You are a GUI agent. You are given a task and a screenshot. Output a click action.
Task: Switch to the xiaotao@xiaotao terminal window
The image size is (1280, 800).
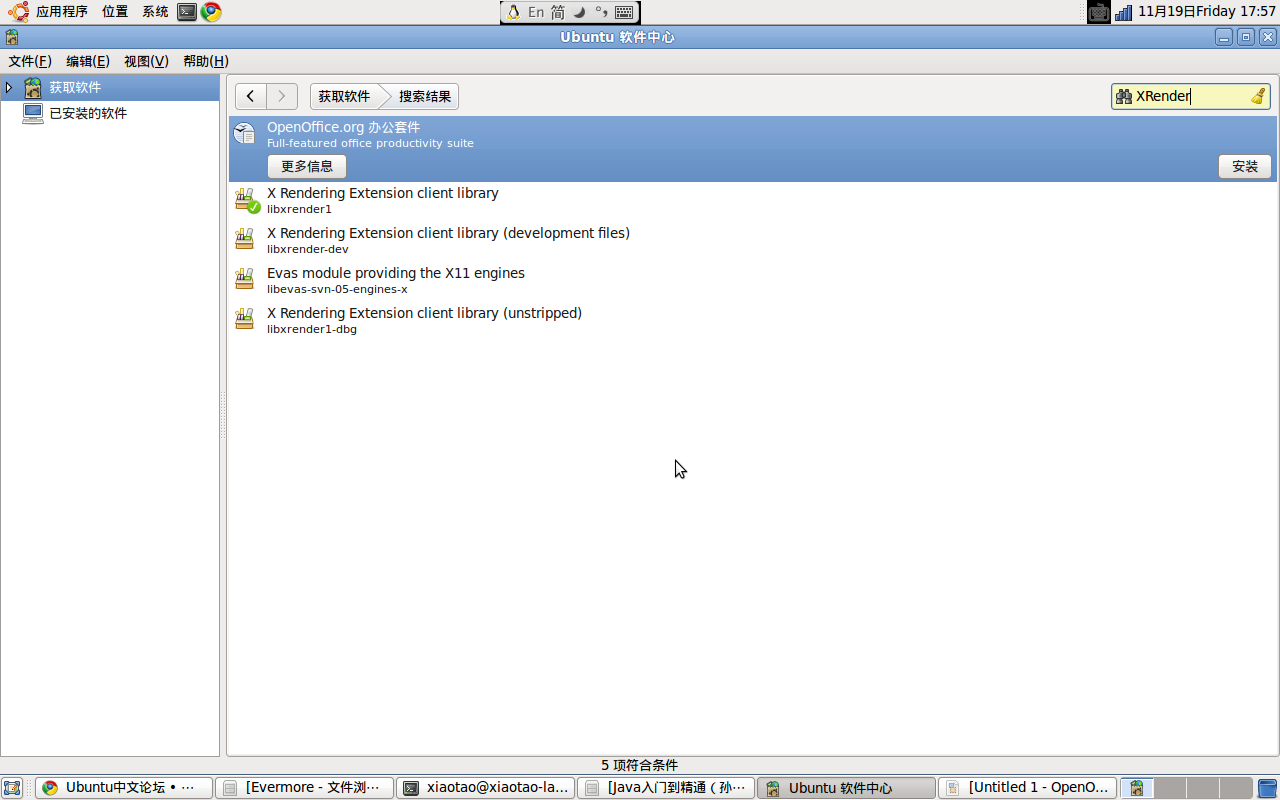485,788
